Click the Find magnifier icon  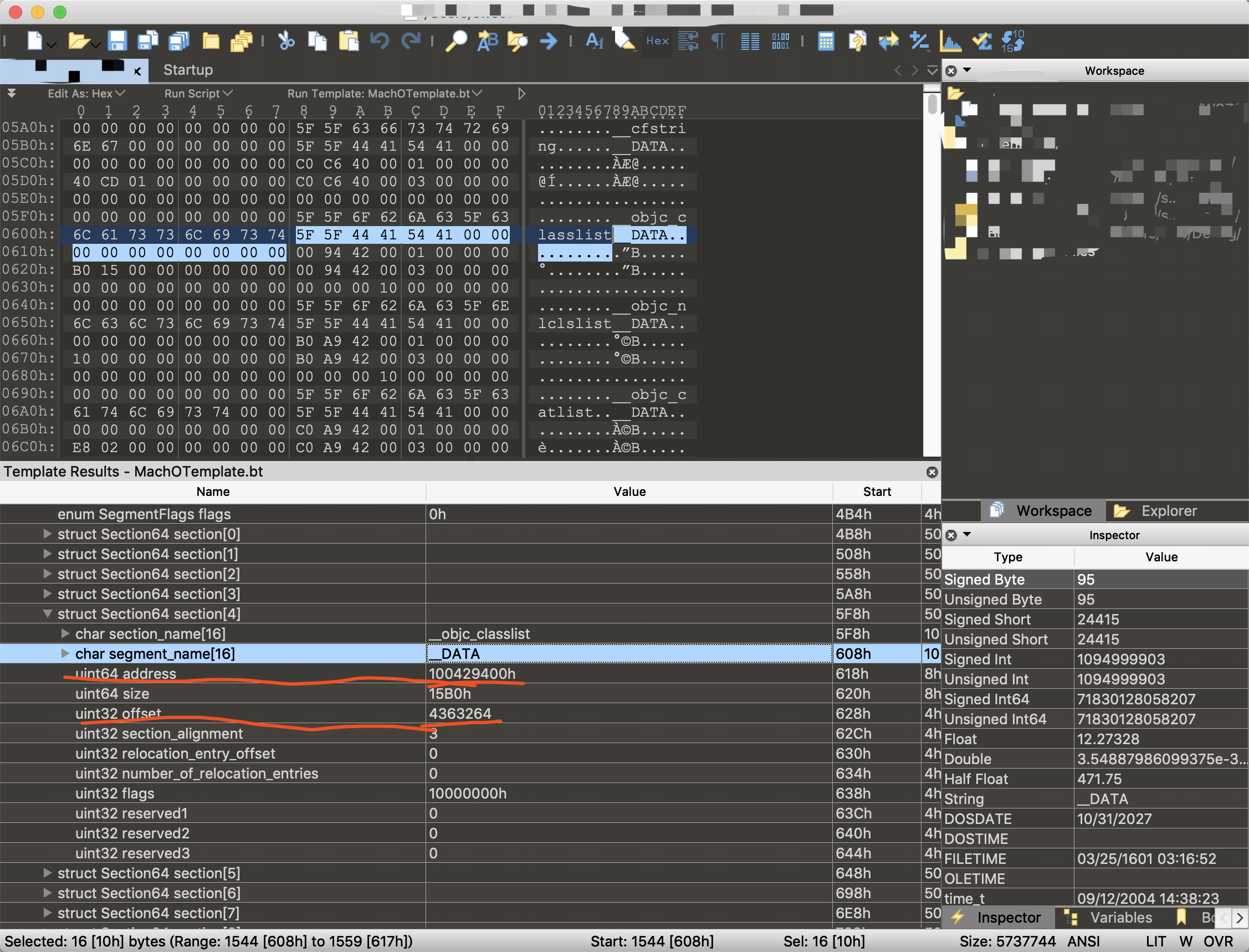456,41
